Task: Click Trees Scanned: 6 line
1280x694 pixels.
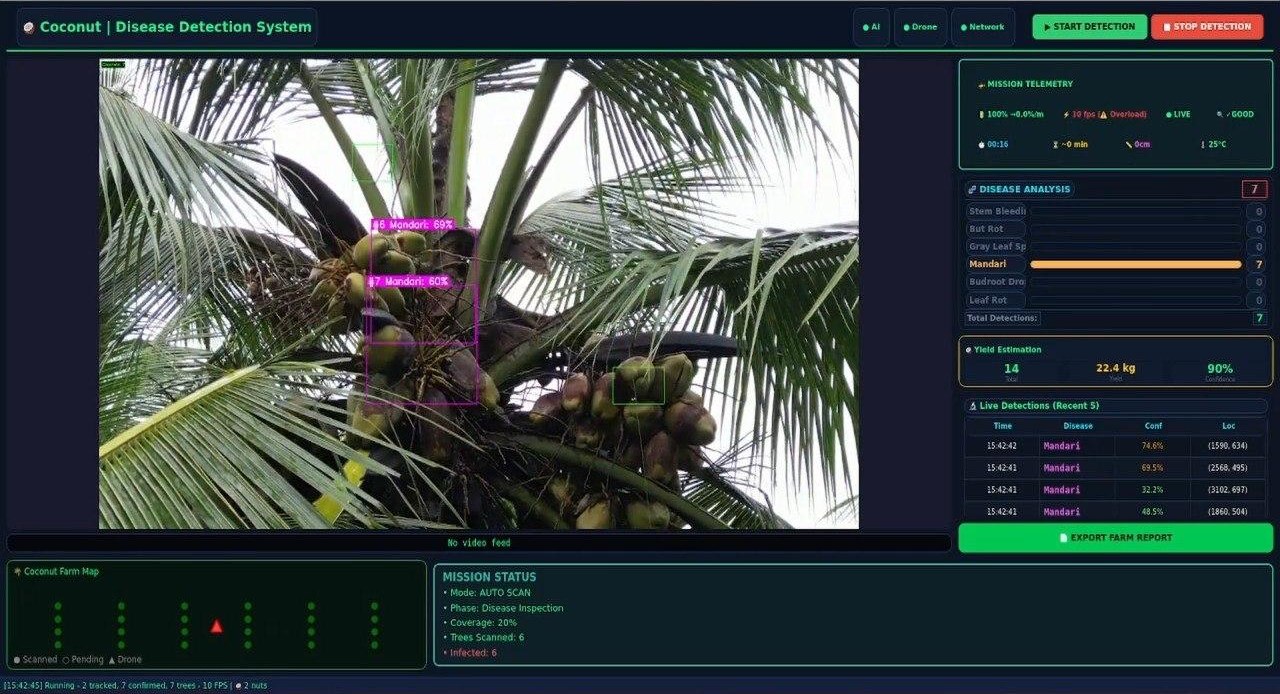Action: click(x=483, y=638)
